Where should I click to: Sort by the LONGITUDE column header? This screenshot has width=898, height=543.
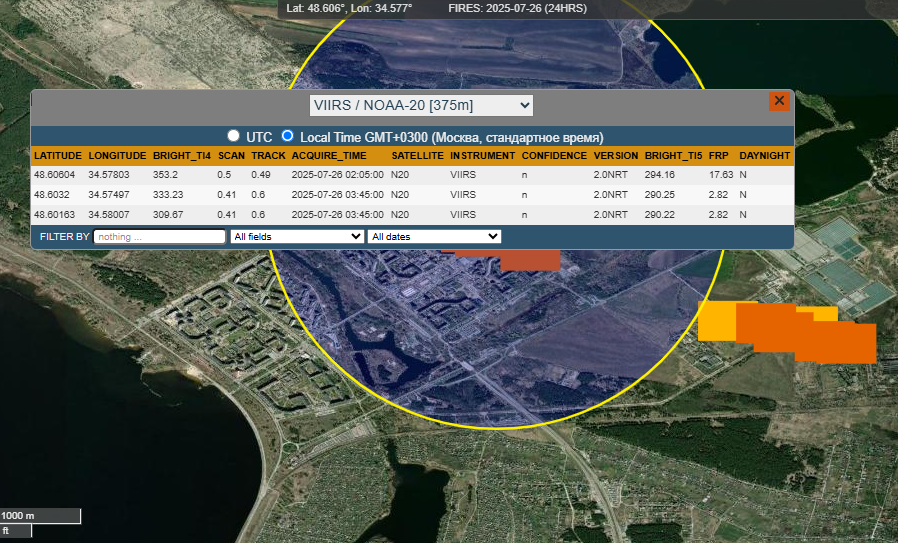pyautogui.click(x=117, y=156)
